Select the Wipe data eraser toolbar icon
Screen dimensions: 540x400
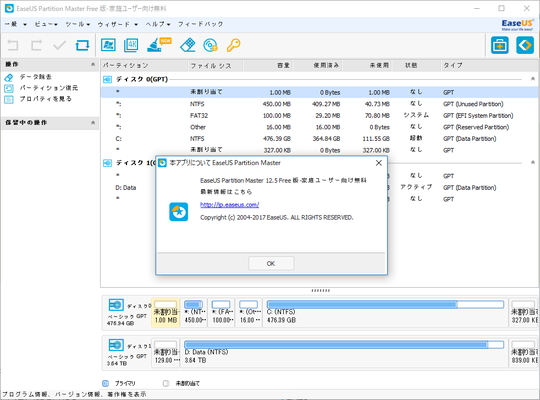188,45
